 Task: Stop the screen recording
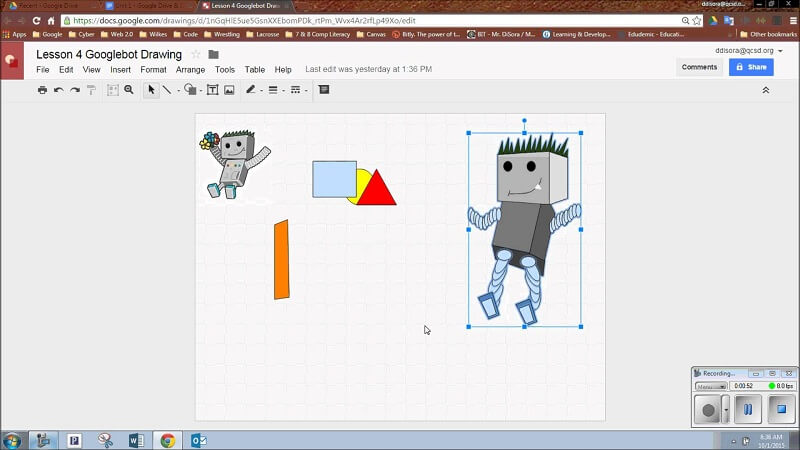pyautogui.click(x=781, y=409)
